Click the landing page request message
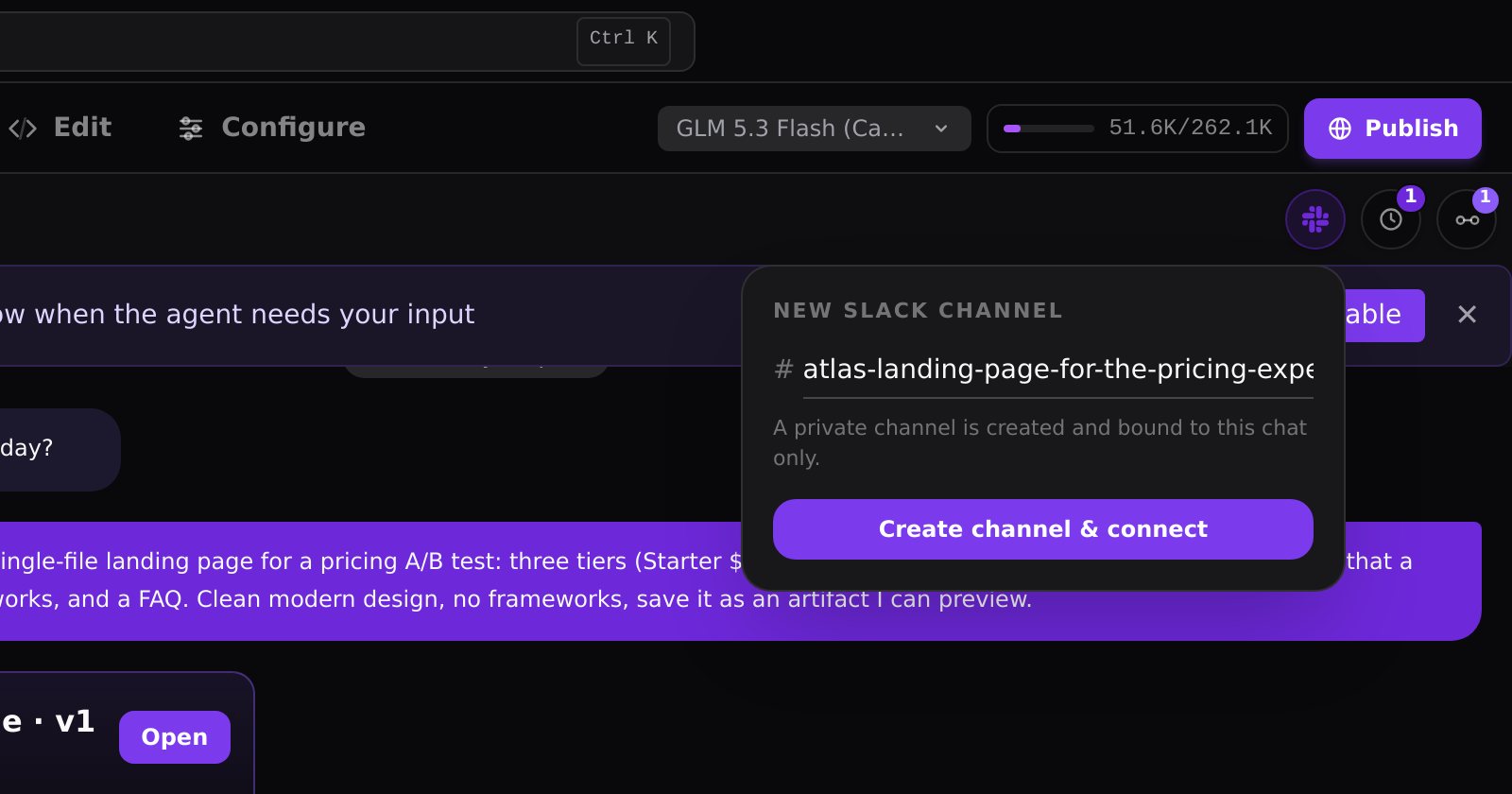The width and height of the screenshot is (1512, 794). [x=741, y=580]
